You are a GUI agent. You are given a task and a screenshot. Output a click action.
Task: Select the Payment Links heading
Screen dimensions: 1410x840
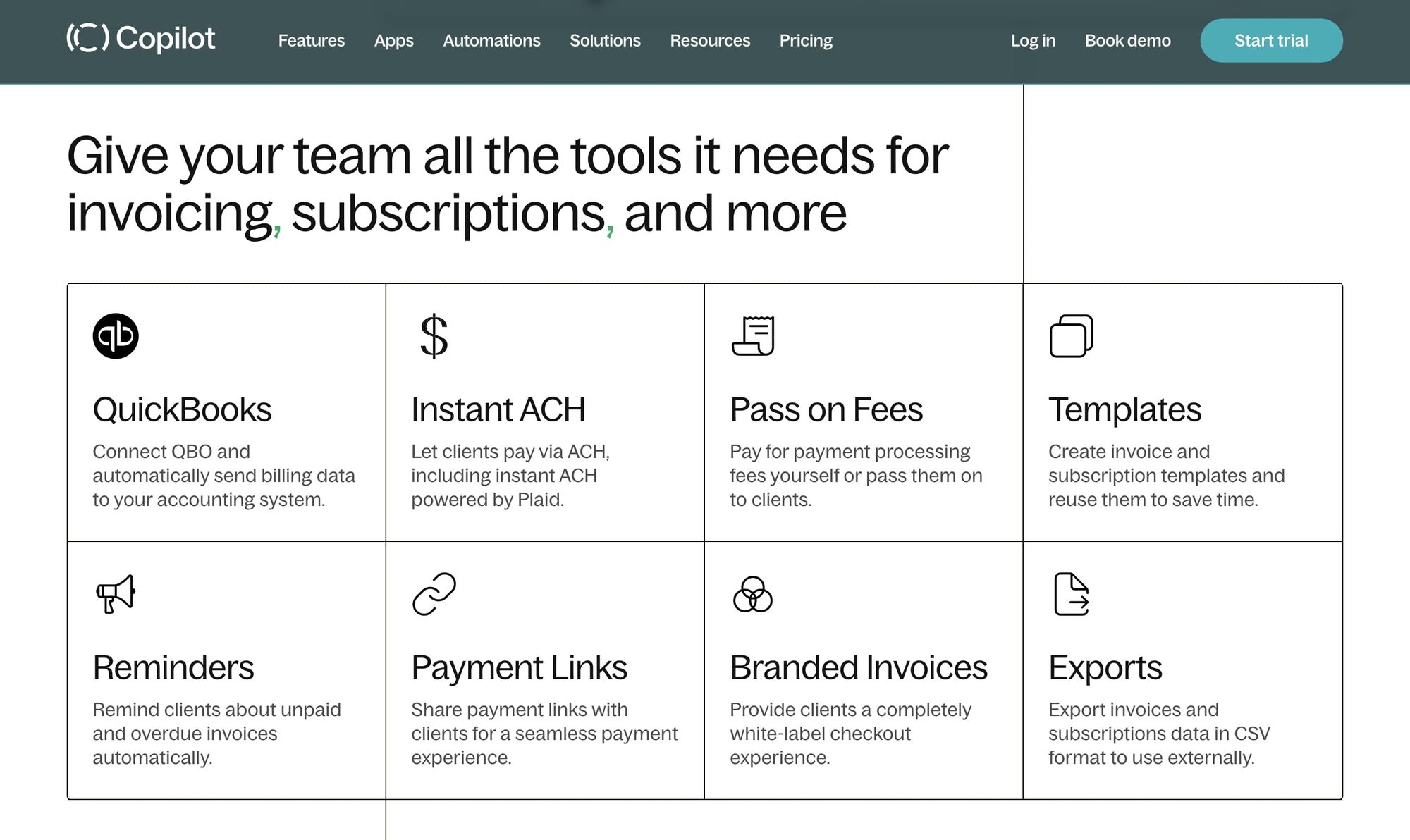coord(519,667)
